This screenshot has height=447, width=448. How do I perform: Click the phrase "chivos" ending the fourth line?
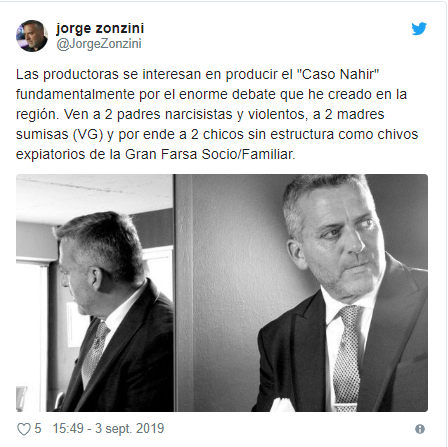point(398,134)
